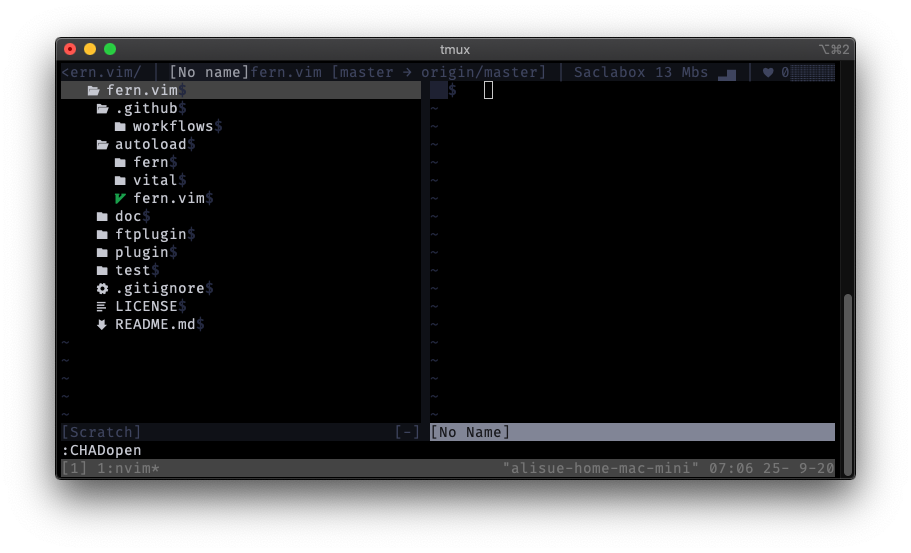Click the text lines icon next to LICENSE
Viewport: 911px width, 553px height.
point(102,307)
